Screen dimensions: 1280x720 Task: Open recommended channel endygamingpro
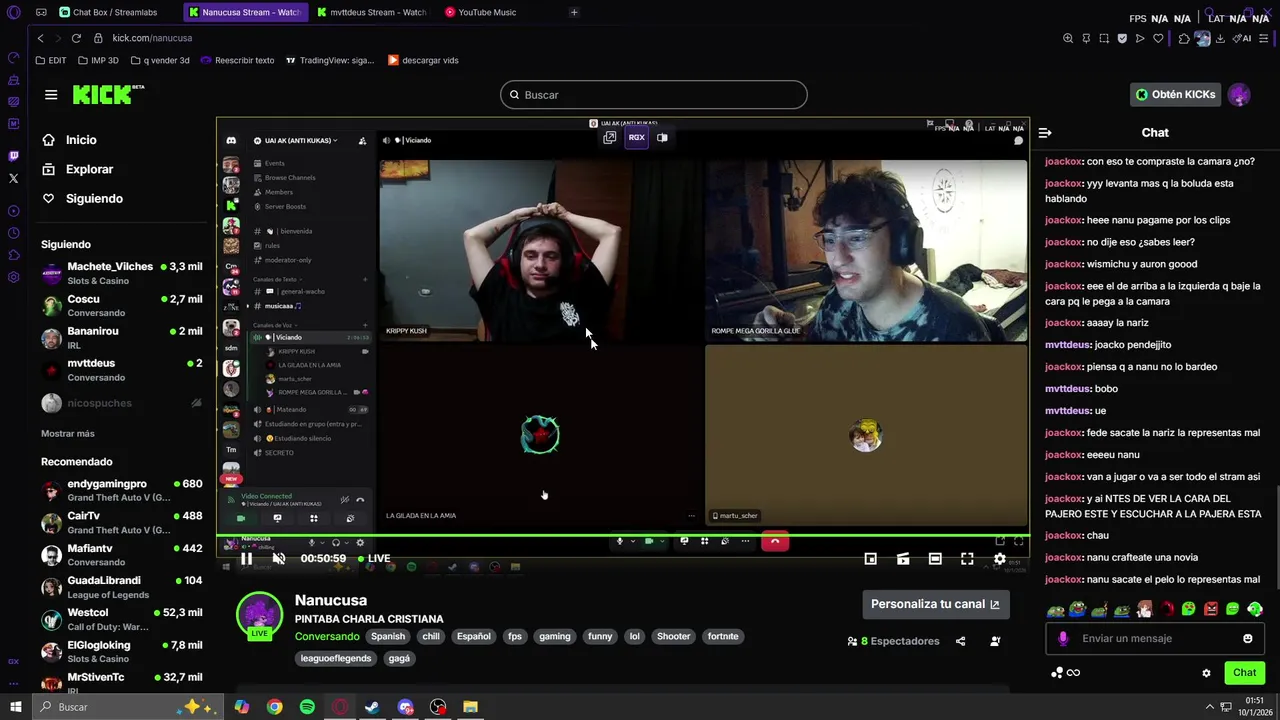click(121, 491)
